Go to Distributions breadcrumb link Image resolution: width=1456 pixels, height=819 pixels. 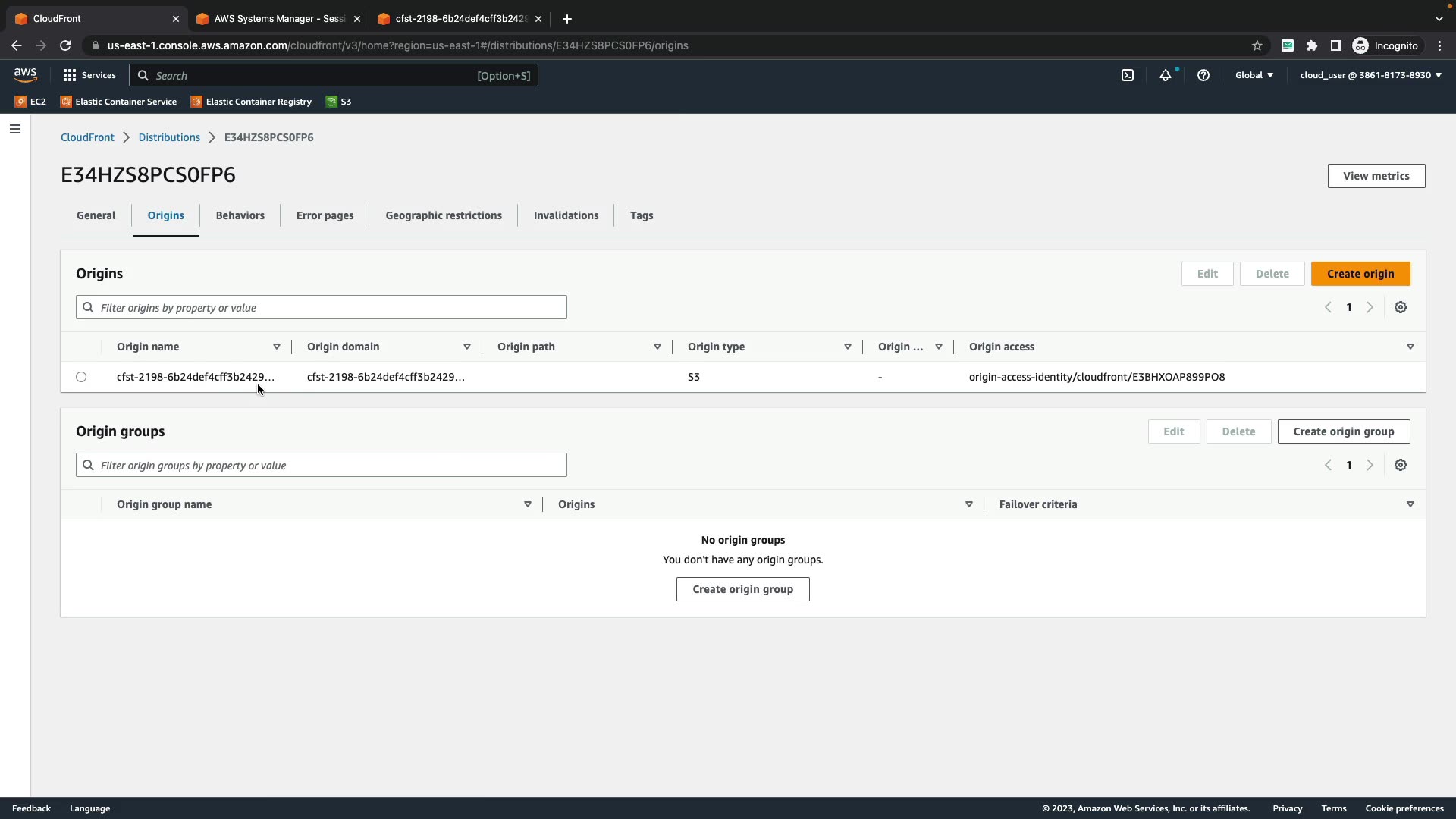tap(169, 137)
